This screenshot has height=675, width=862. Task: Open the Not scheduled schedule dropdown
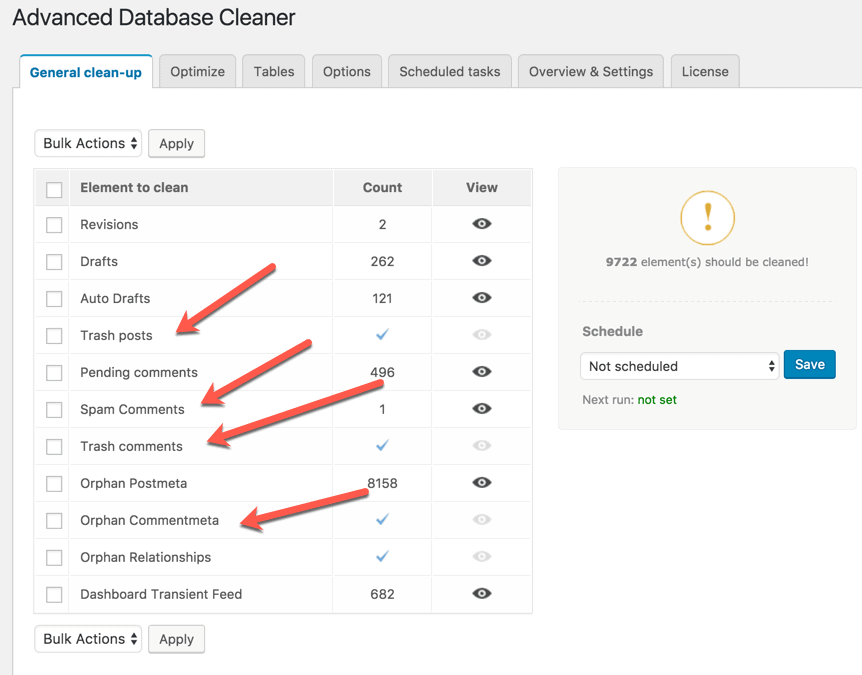coord(679,366)
